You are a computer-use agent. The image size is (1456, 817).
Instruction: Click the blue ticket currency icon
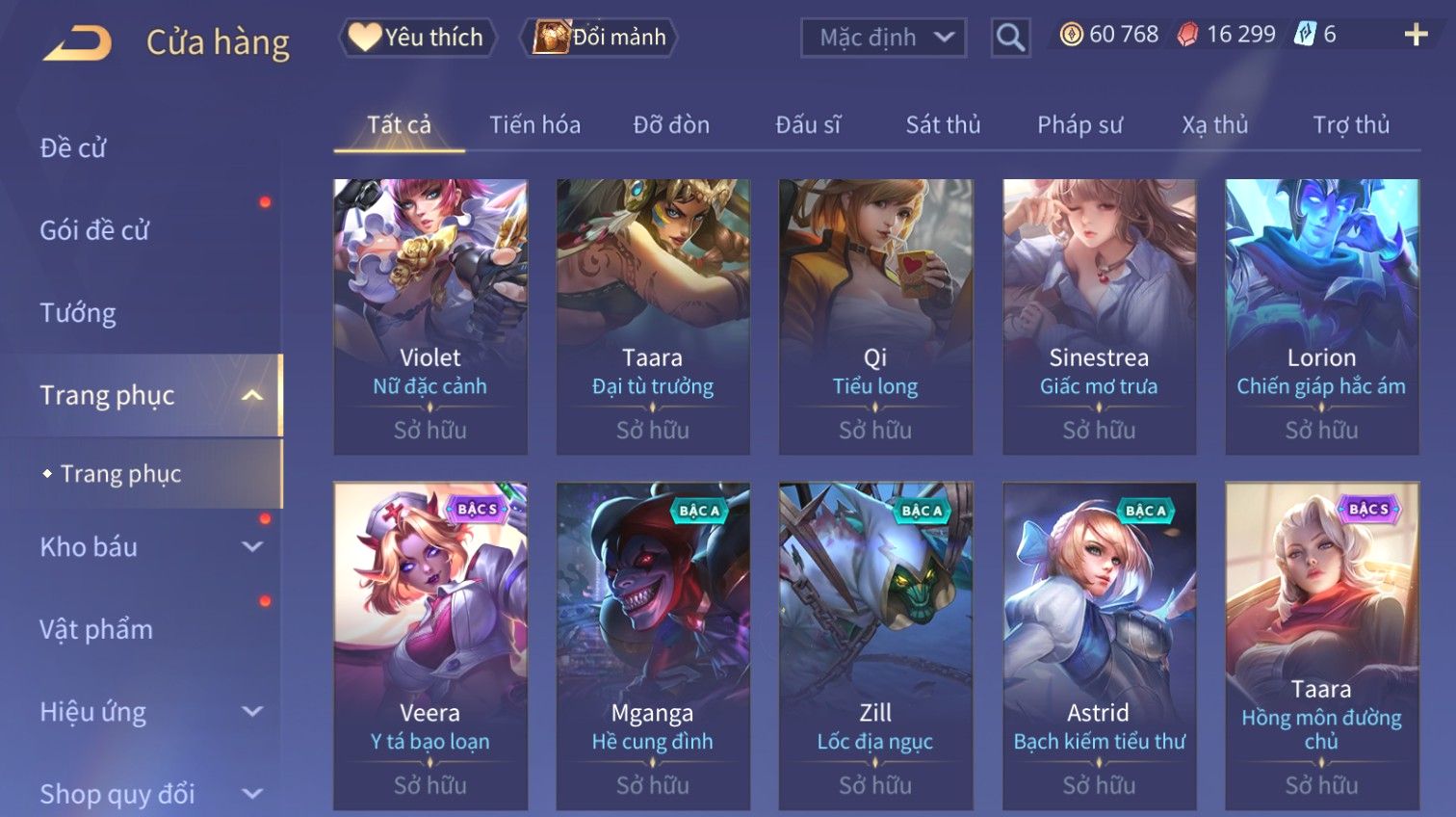1305,35
